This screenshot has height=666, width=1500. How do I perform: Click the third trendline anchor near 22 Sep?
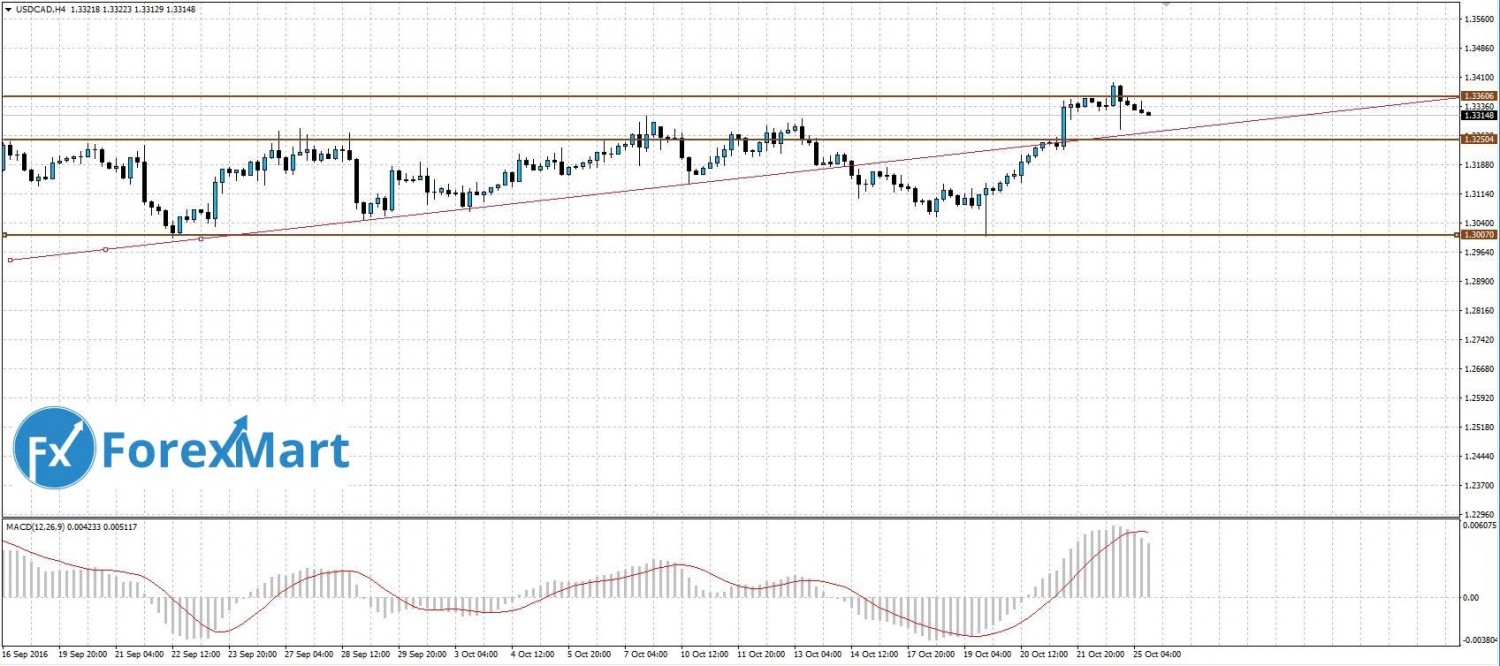pos(202,239)
